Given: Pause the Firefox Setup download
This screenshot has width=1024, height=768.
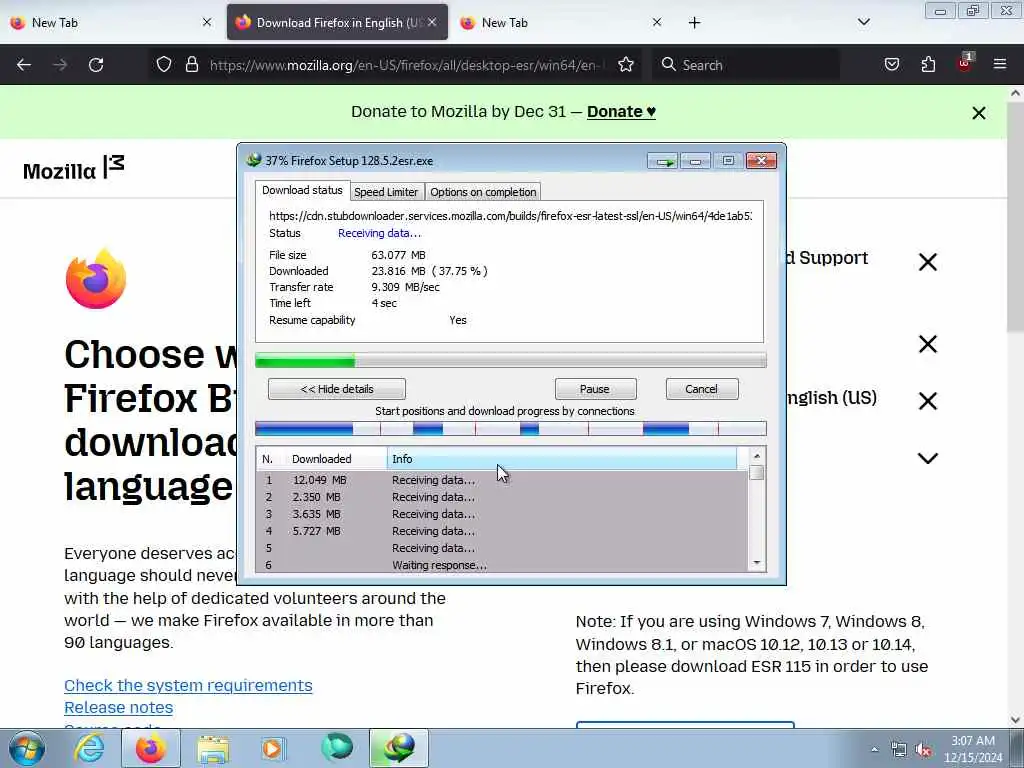Looking at the screenshot, I should 595,389.
